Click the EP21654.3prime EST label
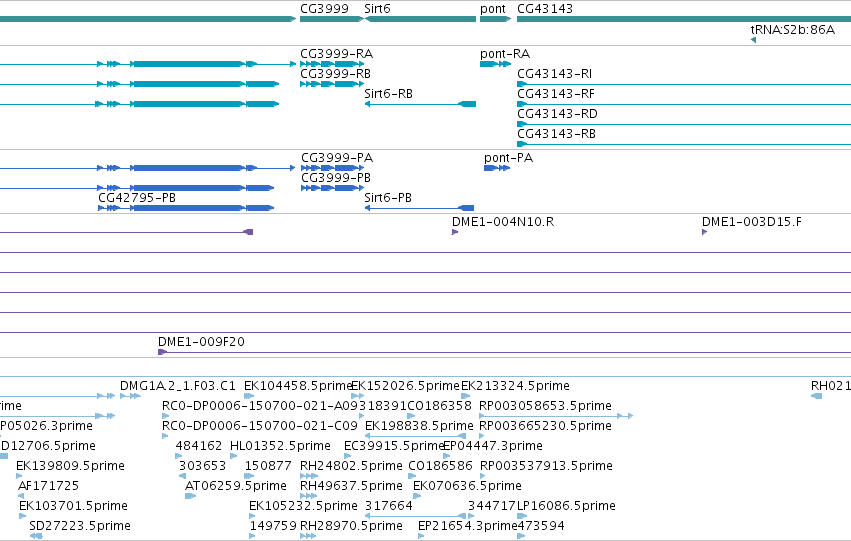The height and width of the screenshot is (541, 851). click(467, 526)
